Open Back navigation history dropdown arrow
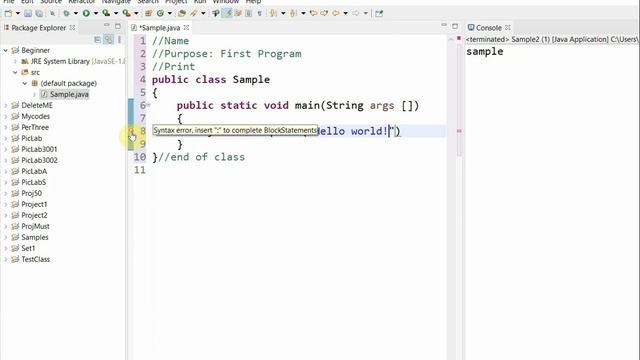This screenshot has height=360, width=640. click(345, 13)
